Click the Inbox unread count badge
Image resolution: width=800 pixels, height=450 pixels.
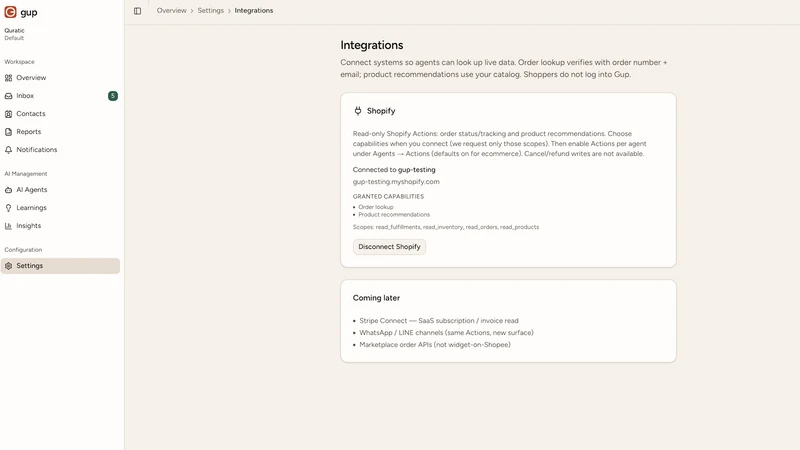coord(113,96)
